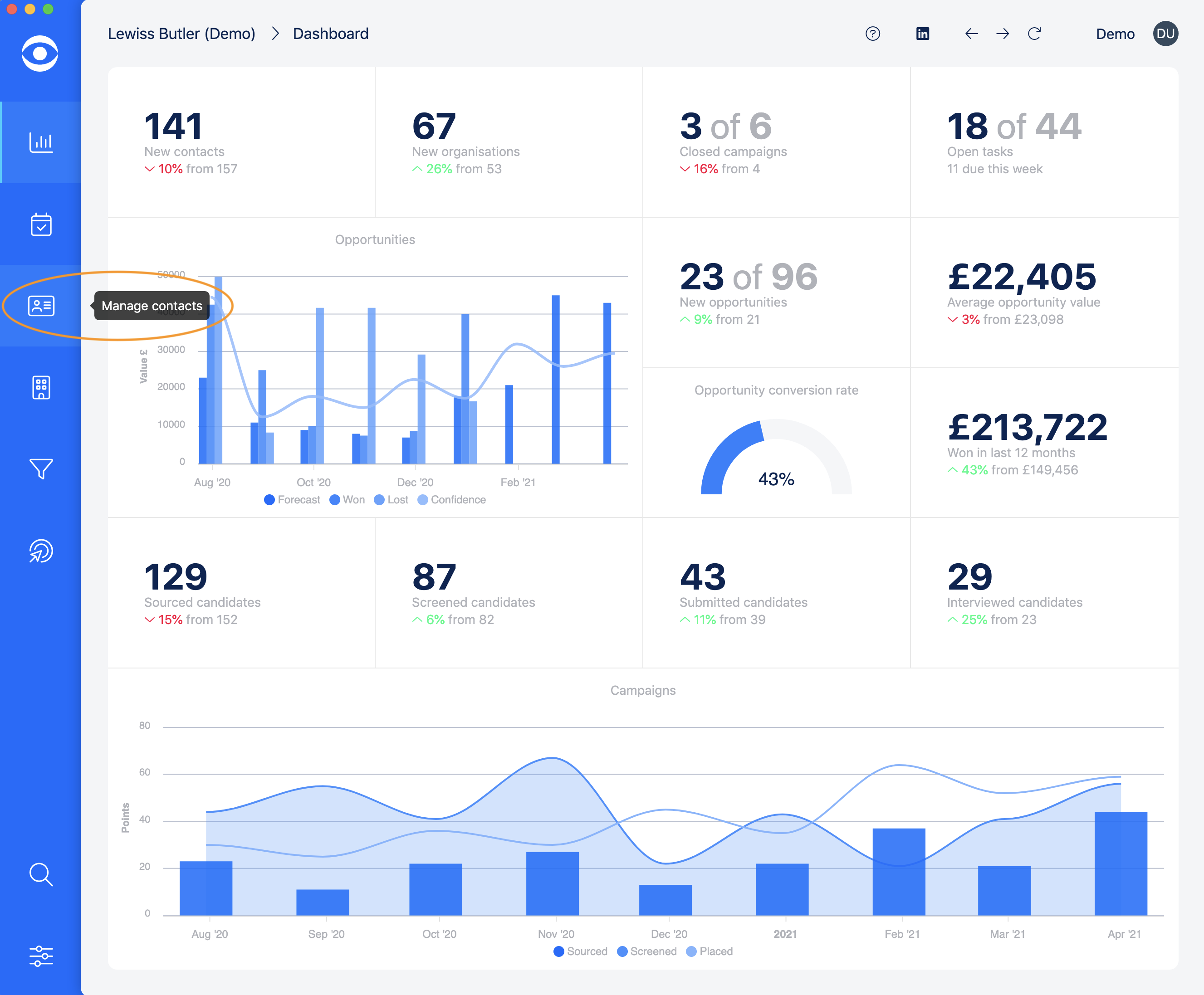Open the opportunities funnel sidebar icon

(x=41, y=469)
